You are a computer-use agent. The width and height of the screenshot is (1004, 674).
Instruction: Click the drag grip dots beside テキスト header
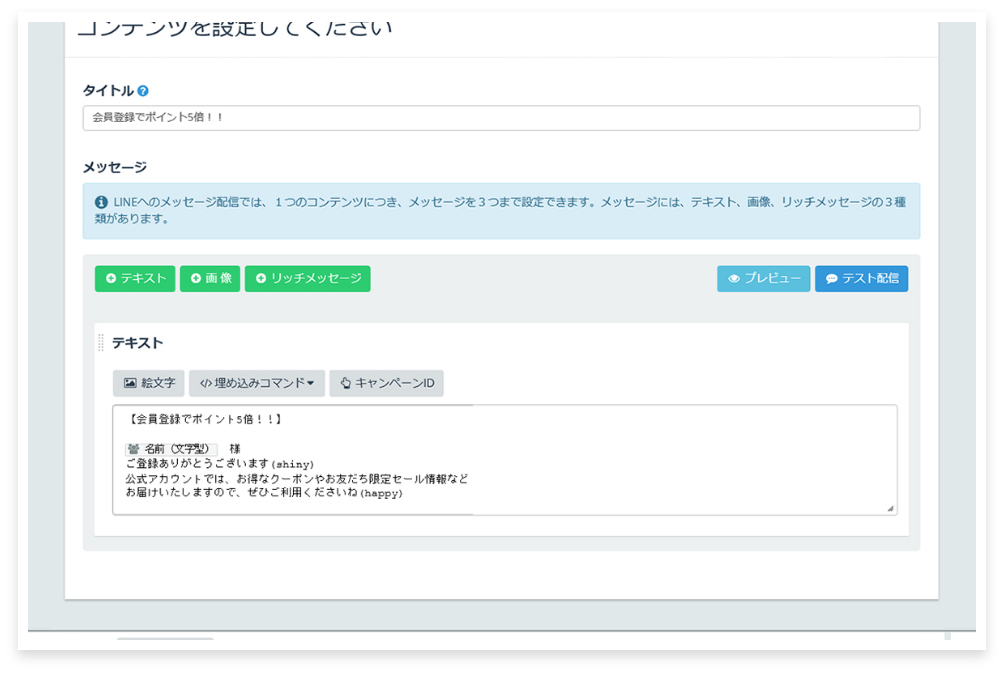(100, 342)
